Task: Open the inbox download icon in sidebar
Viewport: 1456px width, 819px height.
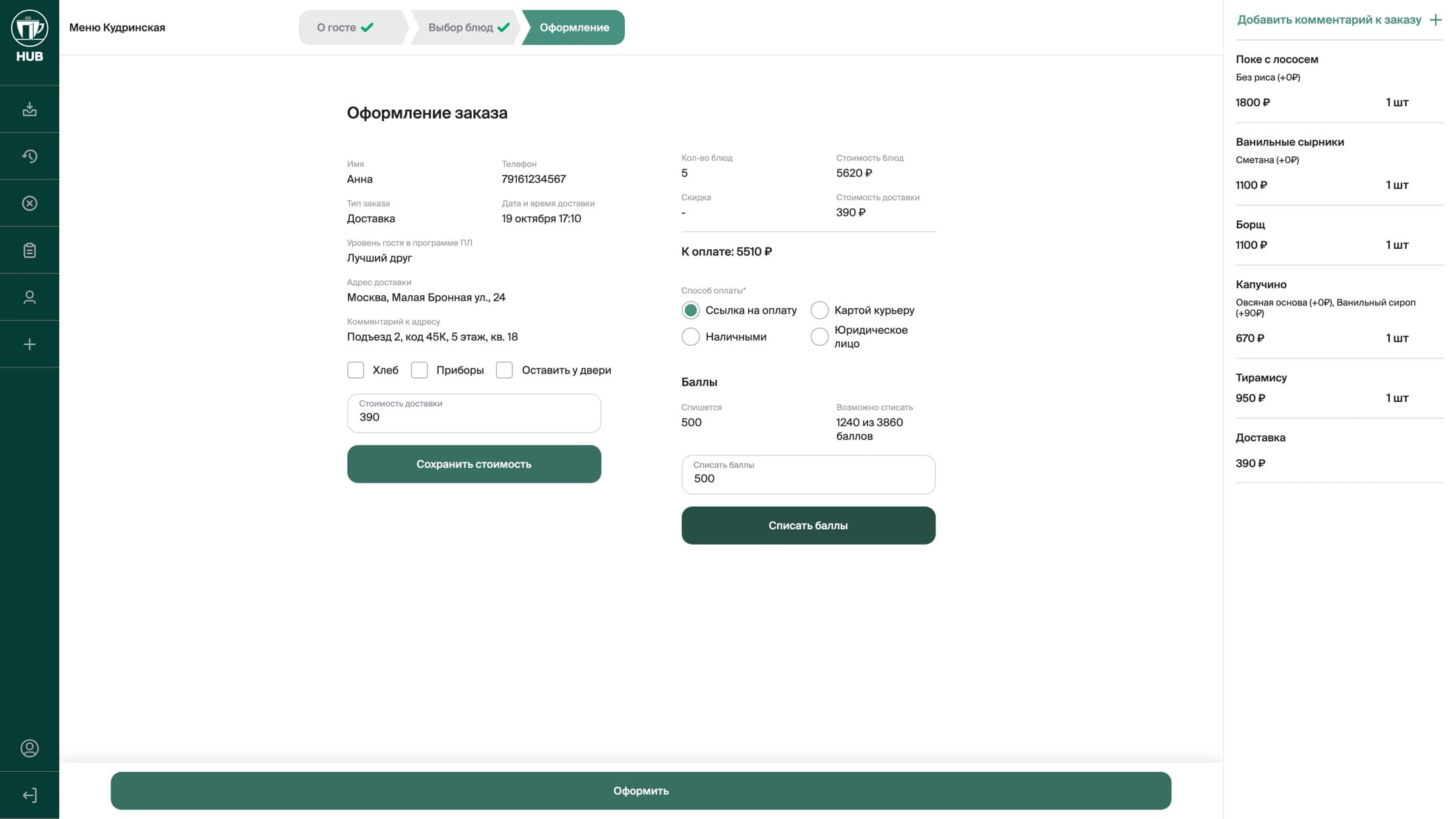Action: (29, 109)
